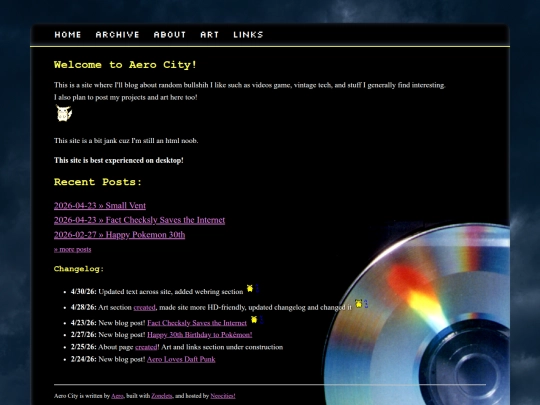Image resolution: width=540 pixels, height=405 pixels.
Task: Open the HOME nav item
Action: coord(68,35)
